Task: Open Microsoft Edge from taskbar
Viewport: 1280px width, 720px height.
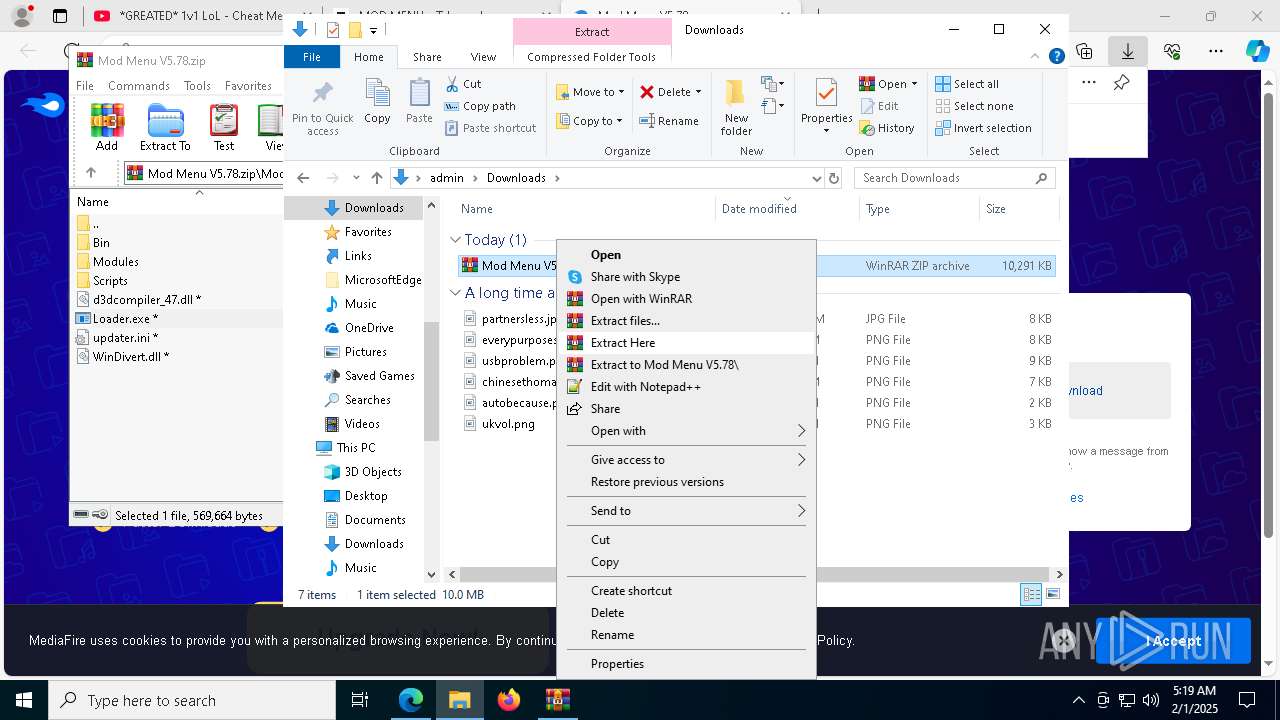Action: pos(411,700)
